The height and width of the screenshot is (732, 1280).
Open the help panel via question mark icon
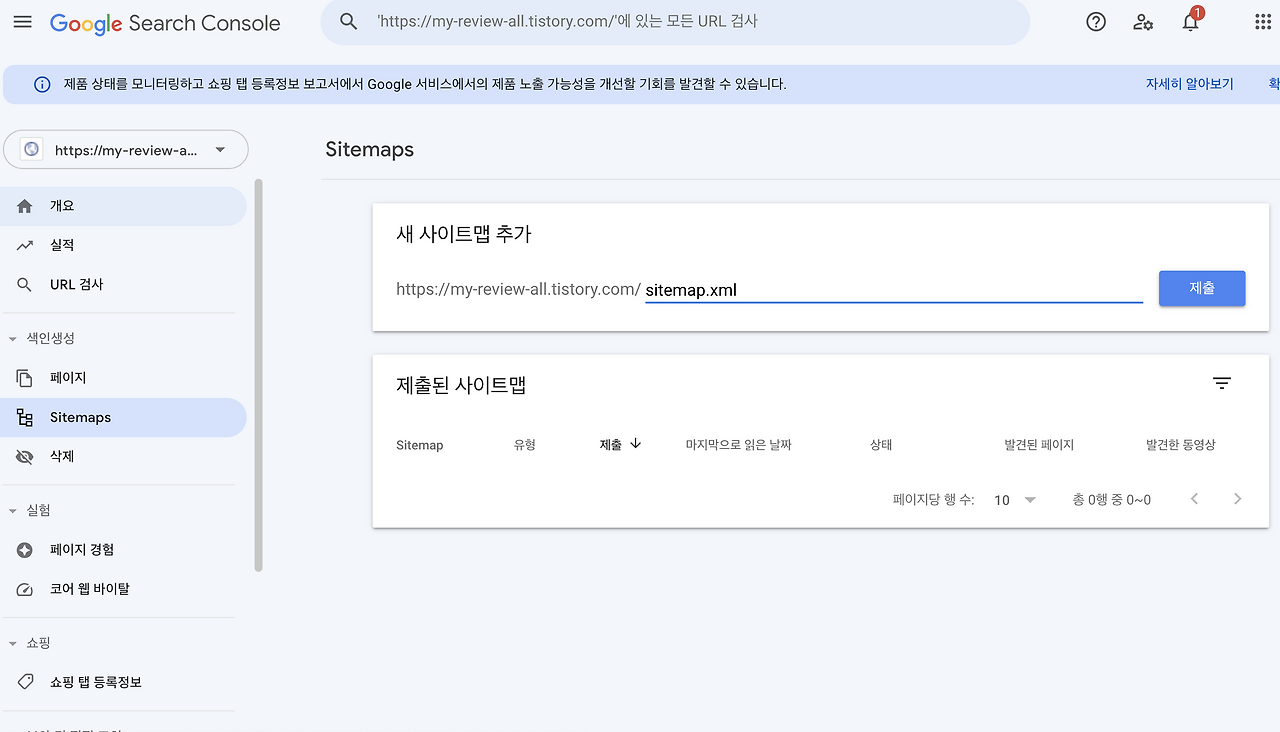1095,21
